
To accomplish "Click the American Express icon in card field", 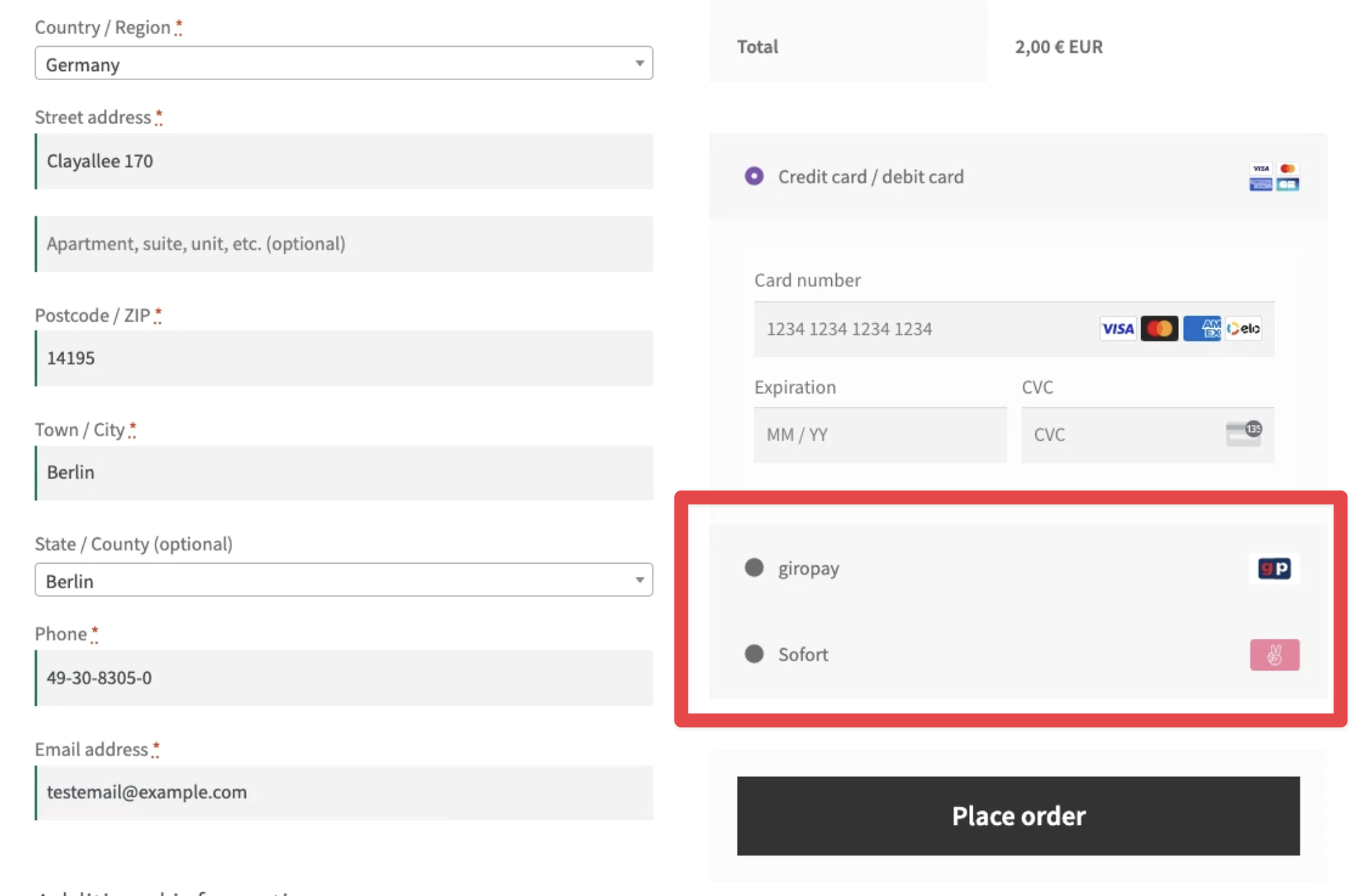I will point(1202,329).
